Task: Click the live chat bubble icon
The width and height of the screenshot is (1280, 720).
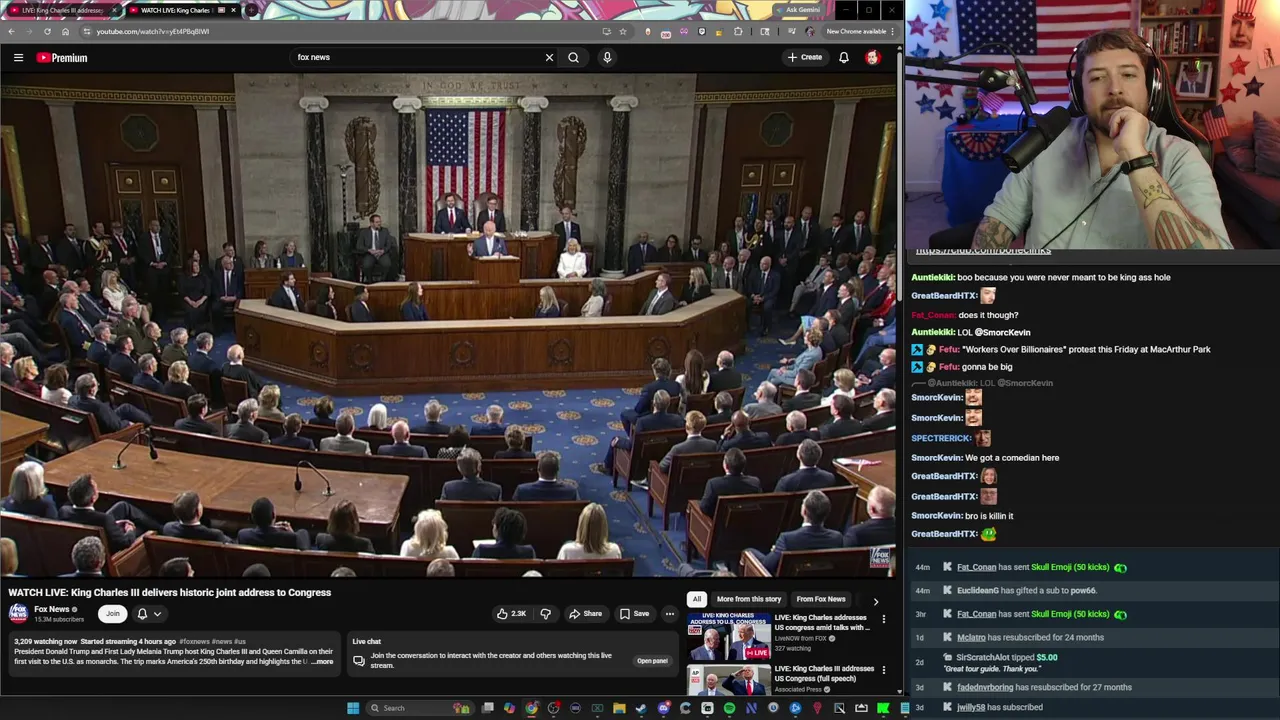Action: 359,660
